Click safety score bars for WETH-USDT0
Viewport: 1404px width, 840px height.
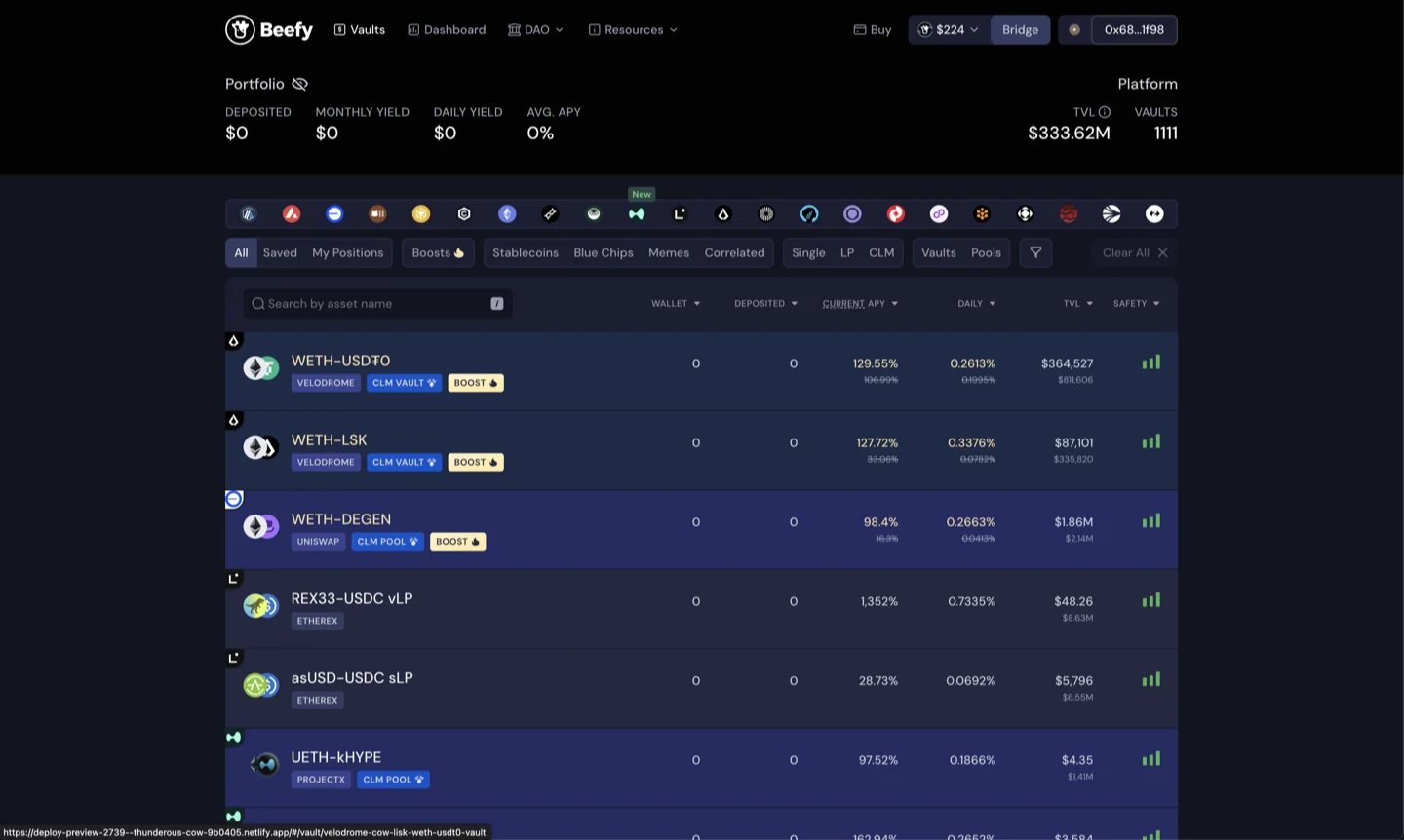[x=1151, y=363]
